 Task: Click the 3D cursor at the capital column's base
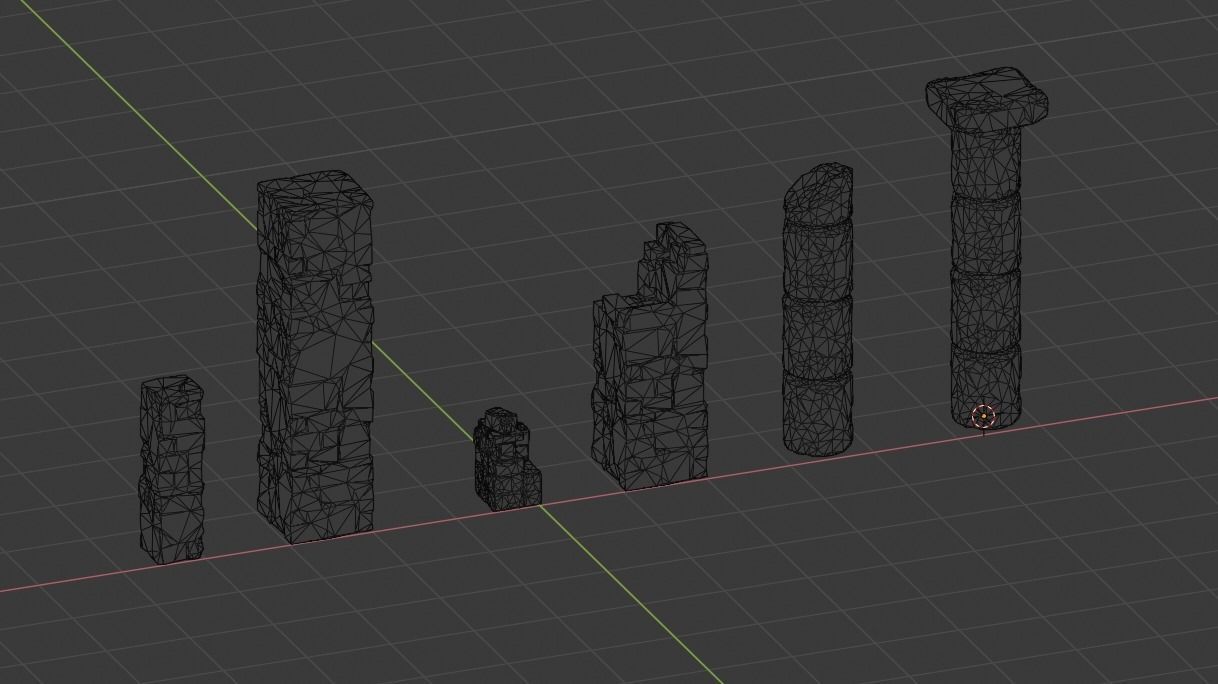tap(984, 417)
